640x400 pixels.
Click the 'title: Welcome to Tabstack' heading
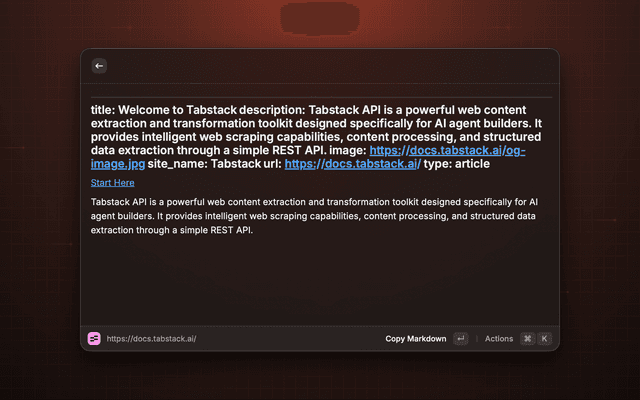coord(164,110)
